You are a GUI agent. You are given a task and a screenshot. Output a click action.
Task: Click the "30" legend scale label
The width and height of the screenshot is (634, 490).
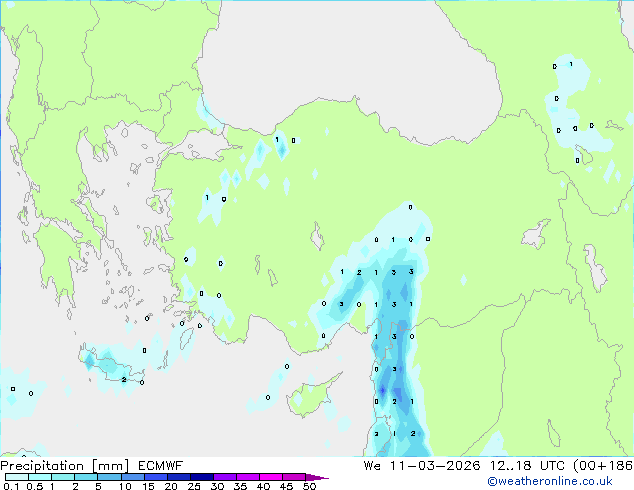pyautogui.click(x=217, y=486)
